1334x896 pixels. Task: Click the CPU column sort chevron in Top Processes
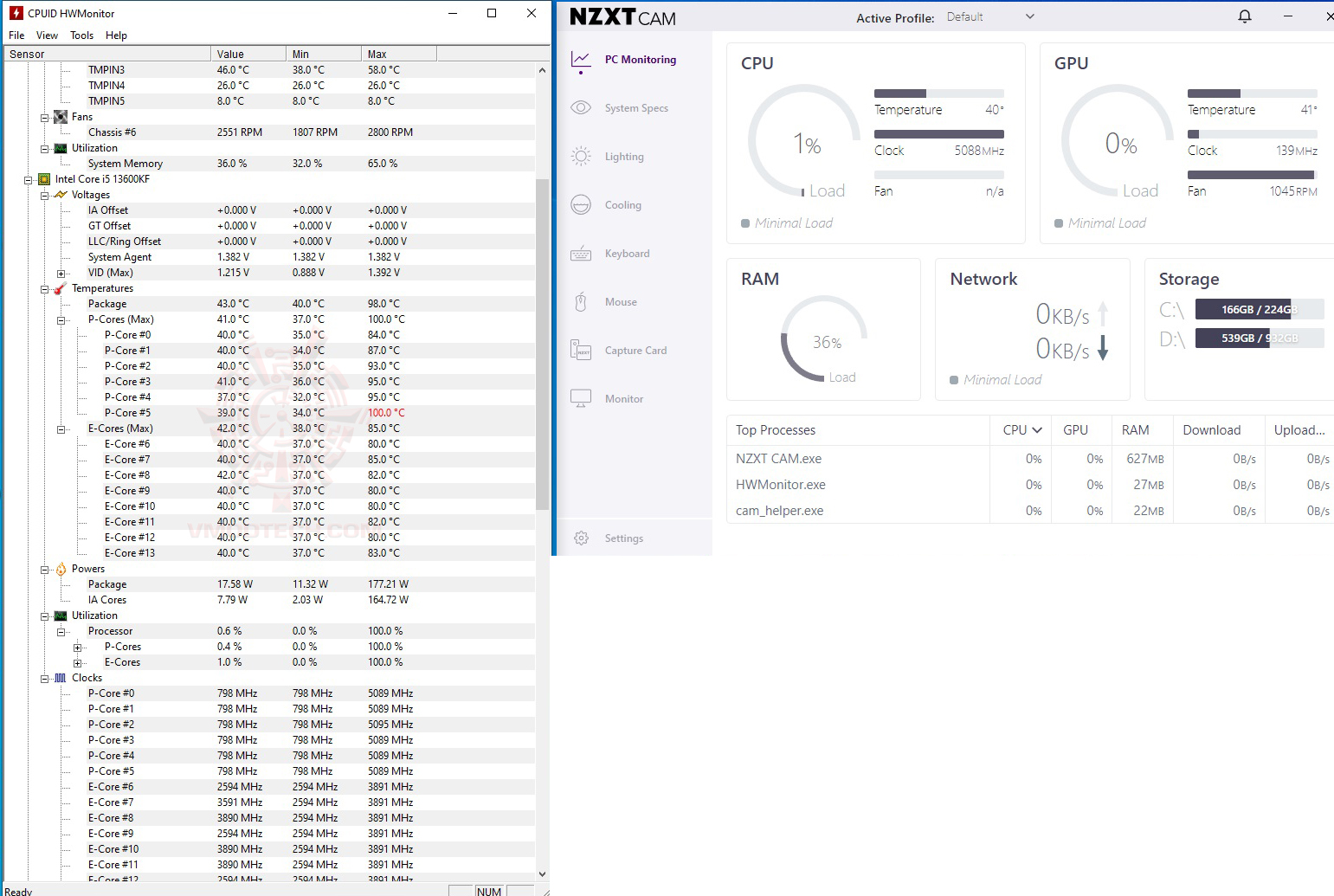click(x=1037, y=430)
